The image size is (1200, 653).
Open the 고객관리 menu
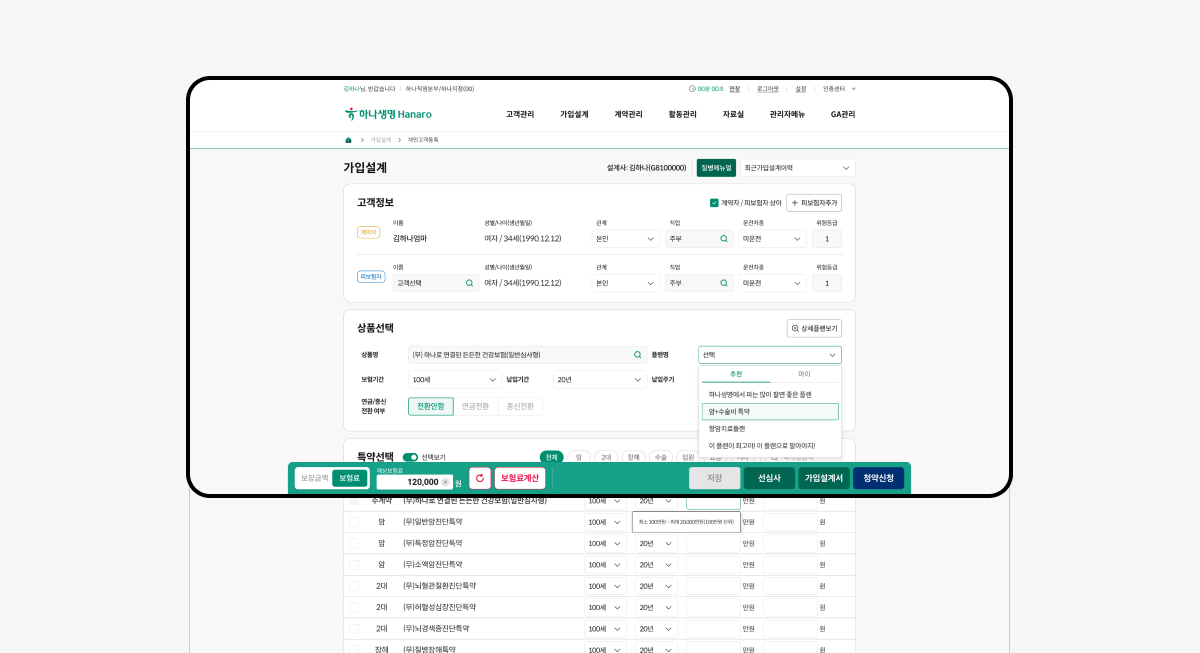tap(520, 114)
